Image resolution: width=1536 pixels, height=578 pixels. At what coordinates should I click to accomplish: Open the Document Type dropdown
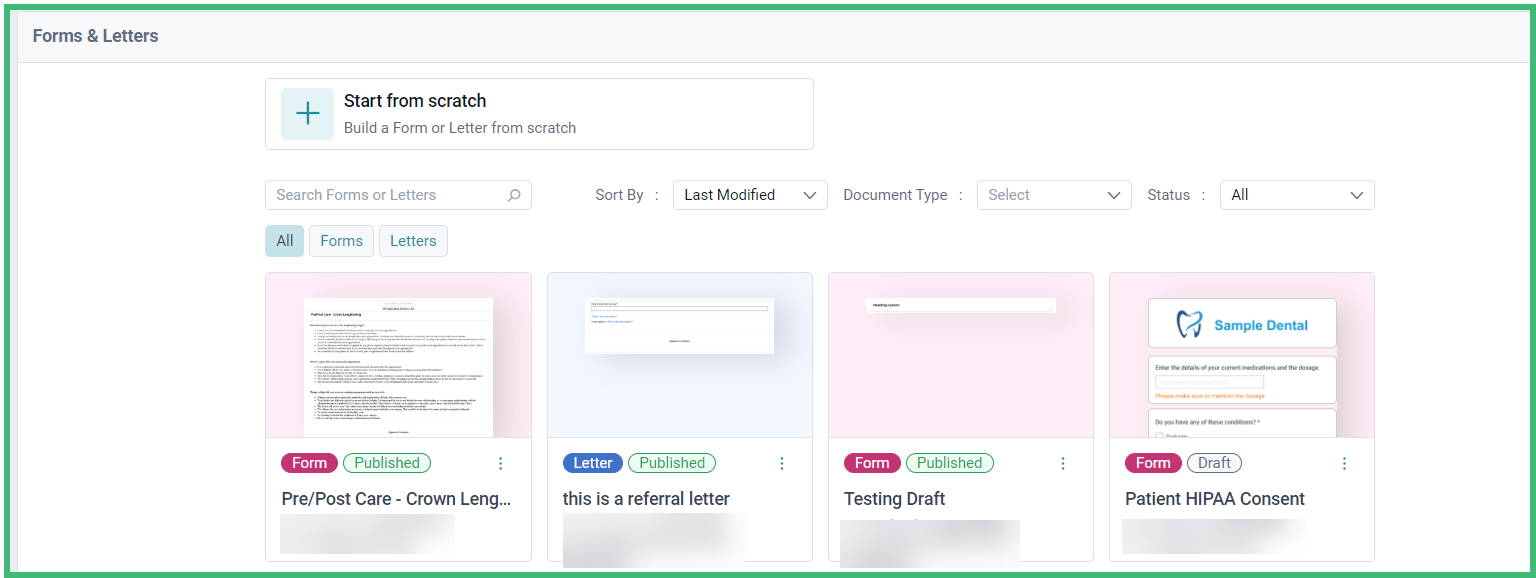[1054, 194]
